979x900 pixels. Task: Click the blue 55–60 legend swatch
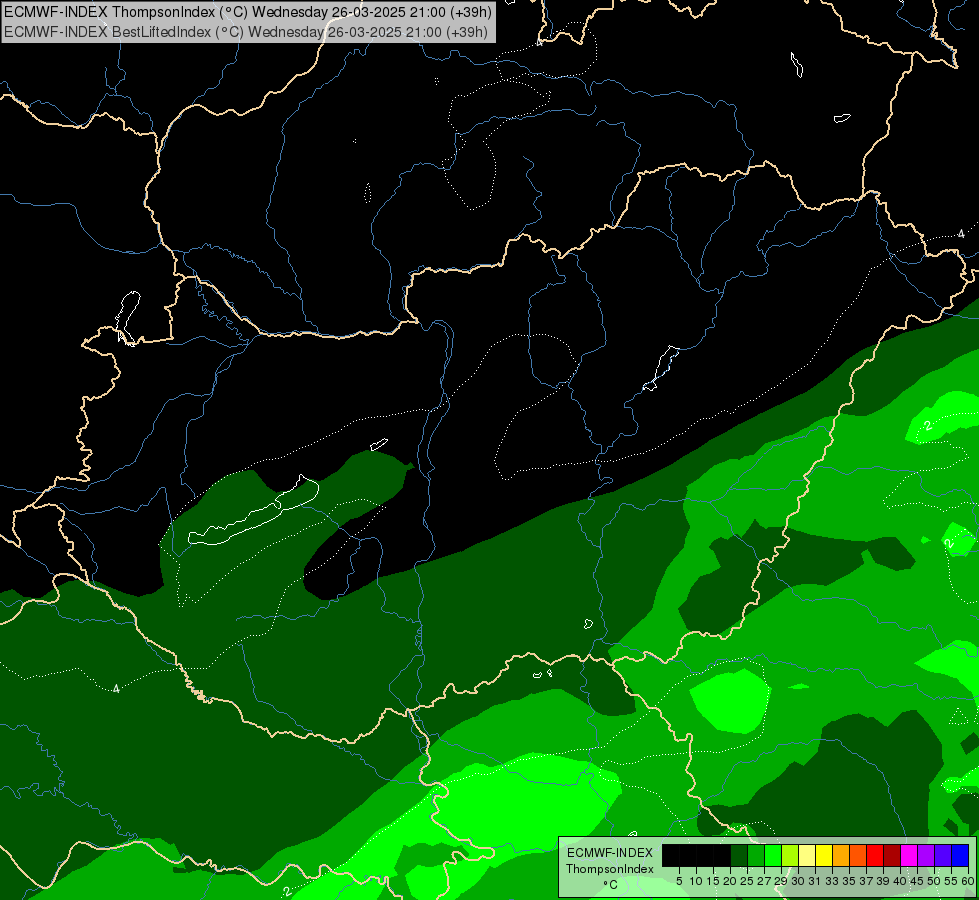tap(960, 856)
